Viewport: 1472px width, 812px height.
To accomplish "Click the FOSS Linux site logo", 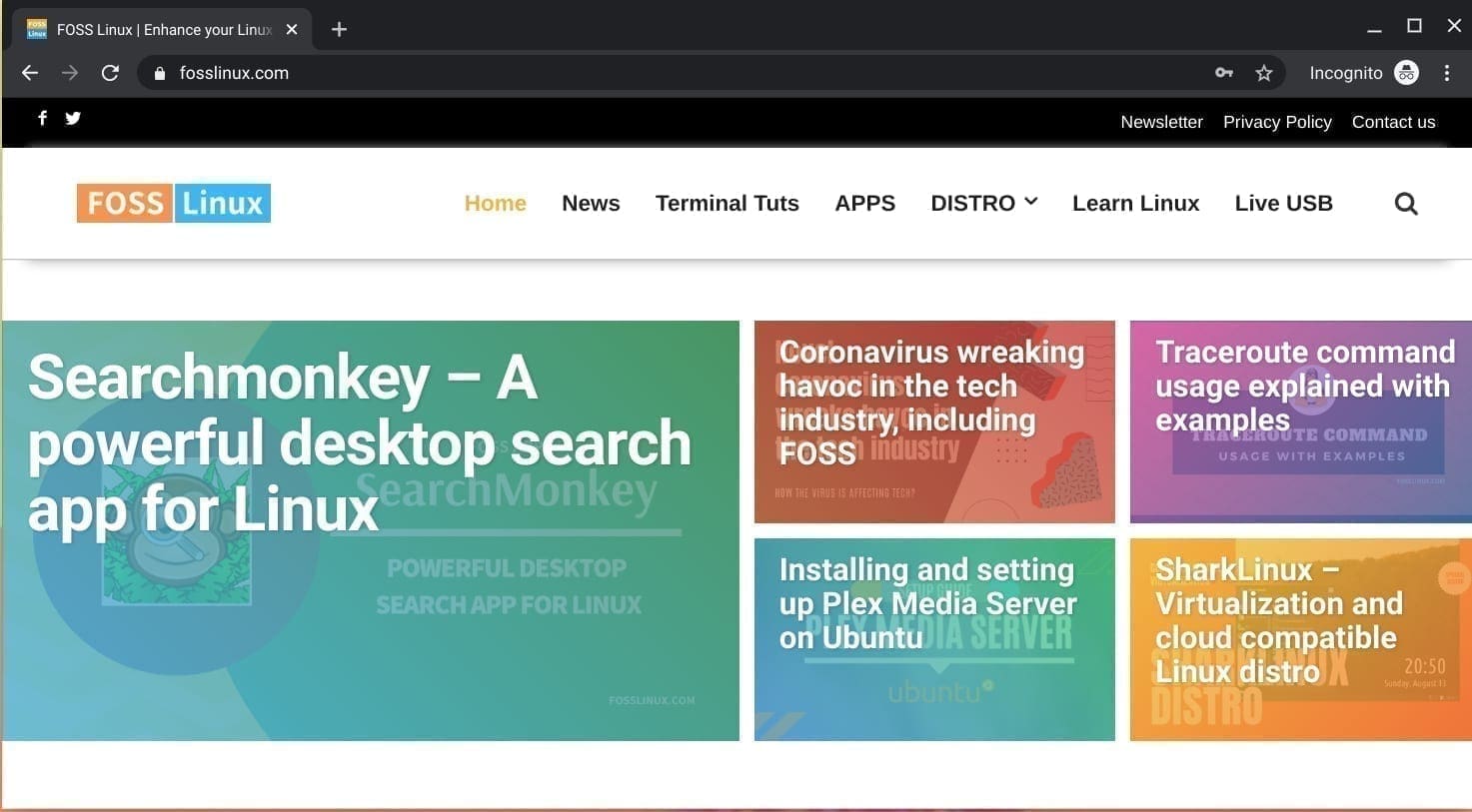I will point(174,203).
